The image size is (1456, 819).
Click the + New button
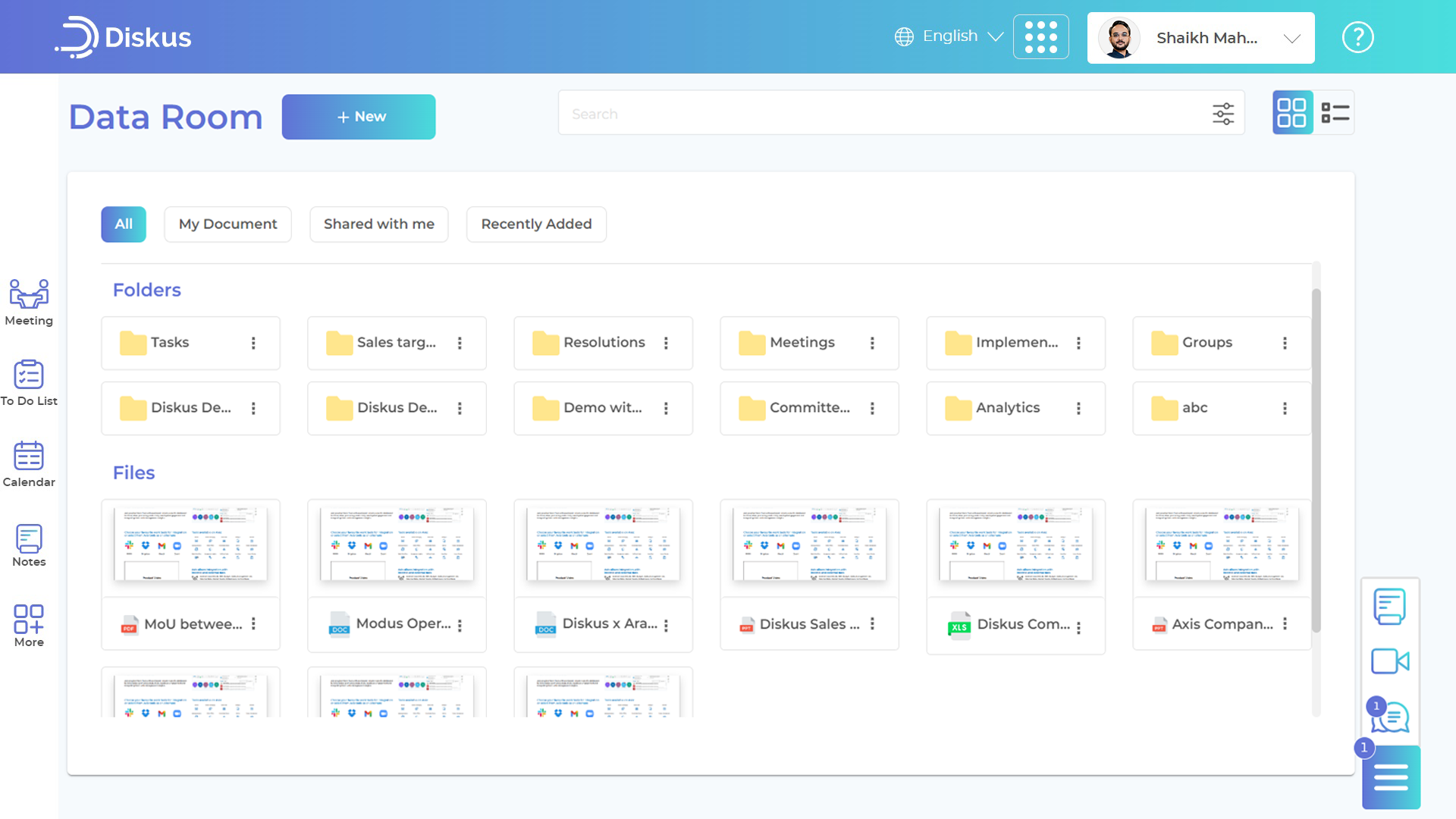click(359, 117)
